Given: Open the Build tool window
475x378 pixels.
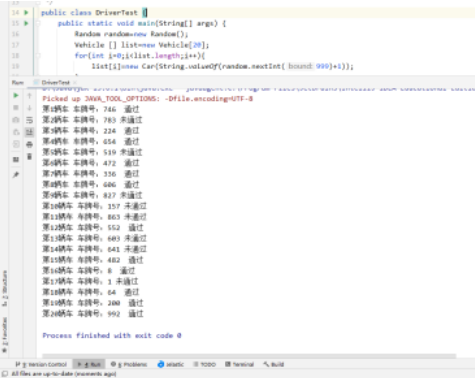Looking at the screenshot, I should pos(274,364).
